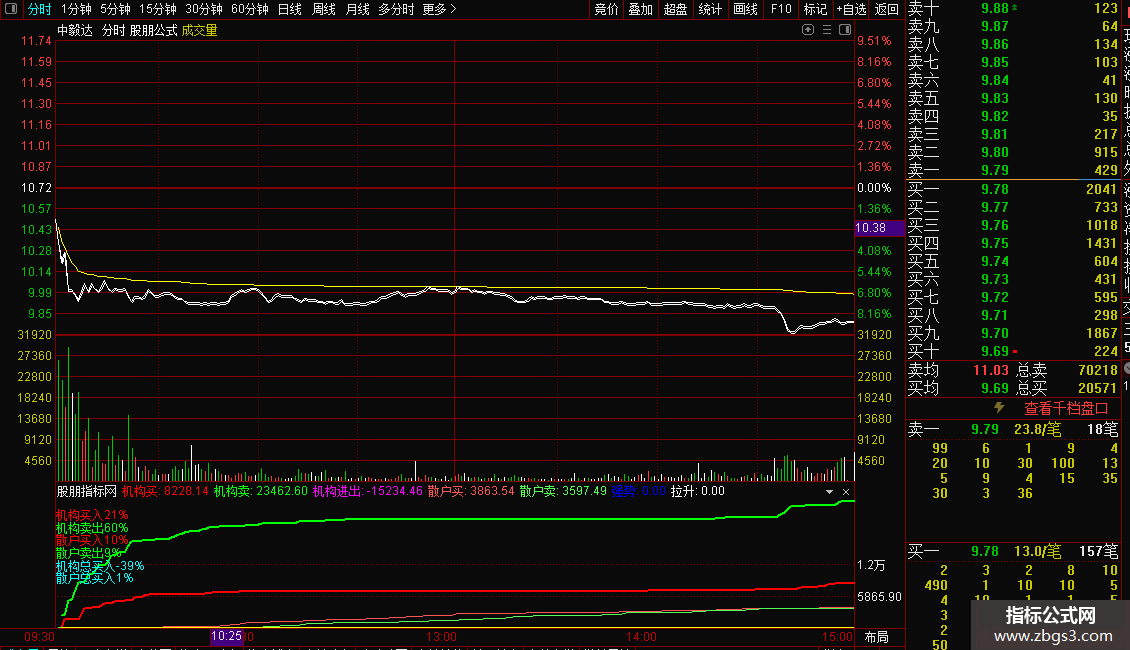This screenshot has width=1130, height=650.
Task: Switch to the 日线 chart tab
Action: (289, 9)
